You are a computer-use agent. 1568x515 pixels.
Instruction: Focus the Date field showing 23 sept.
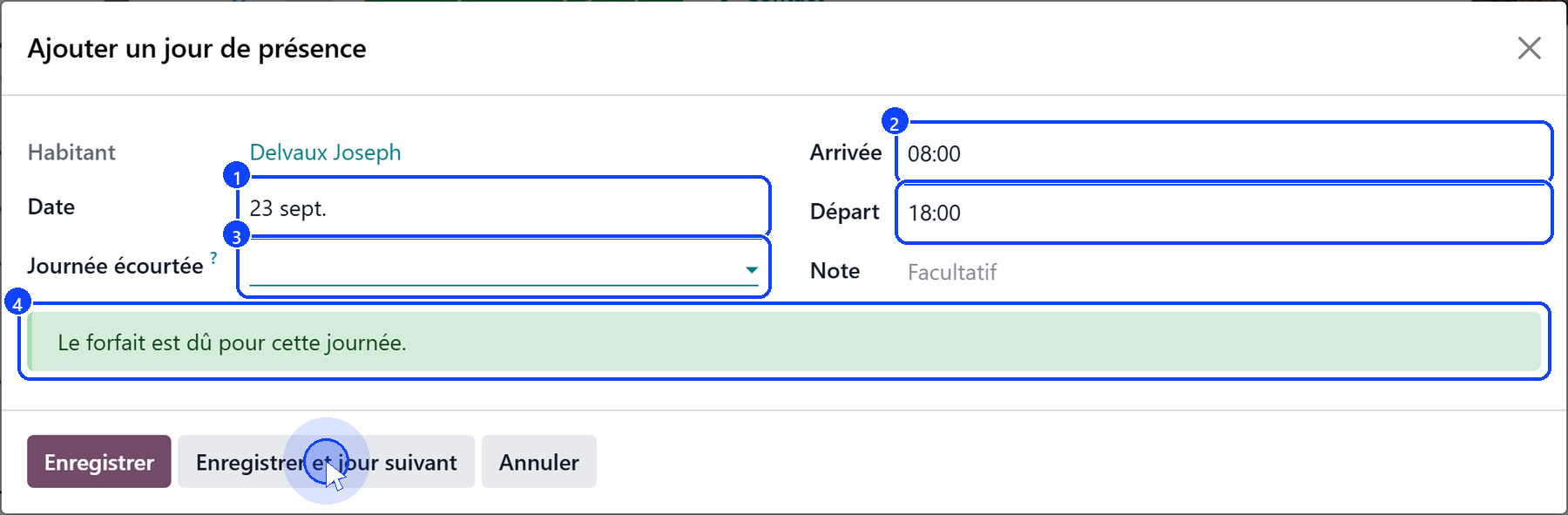(x=504, y=207)
